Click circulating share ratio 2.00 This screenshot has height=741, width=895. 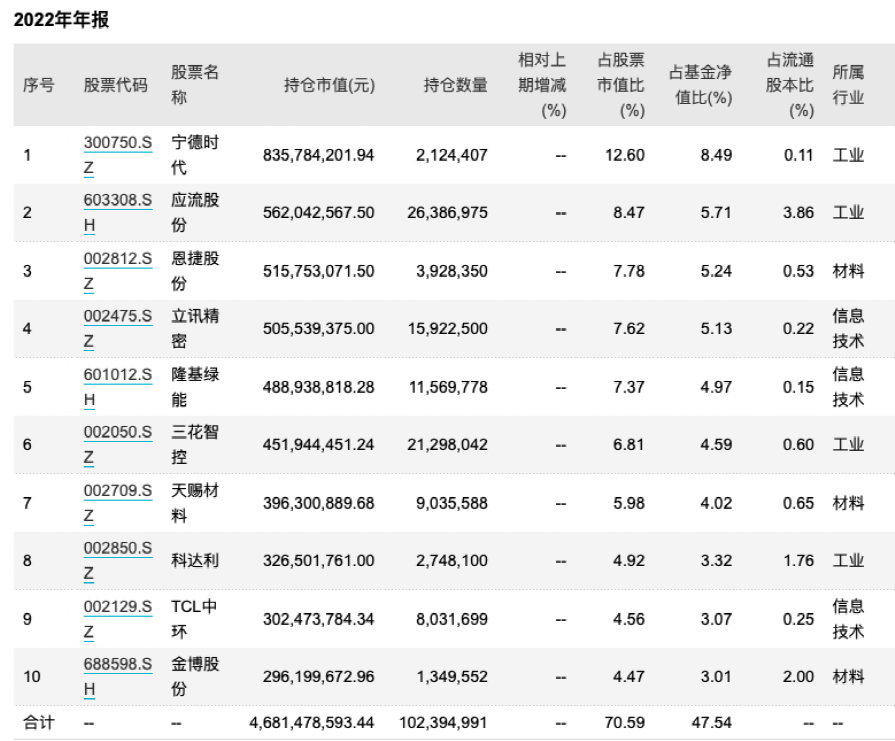(x=798, y=677)
